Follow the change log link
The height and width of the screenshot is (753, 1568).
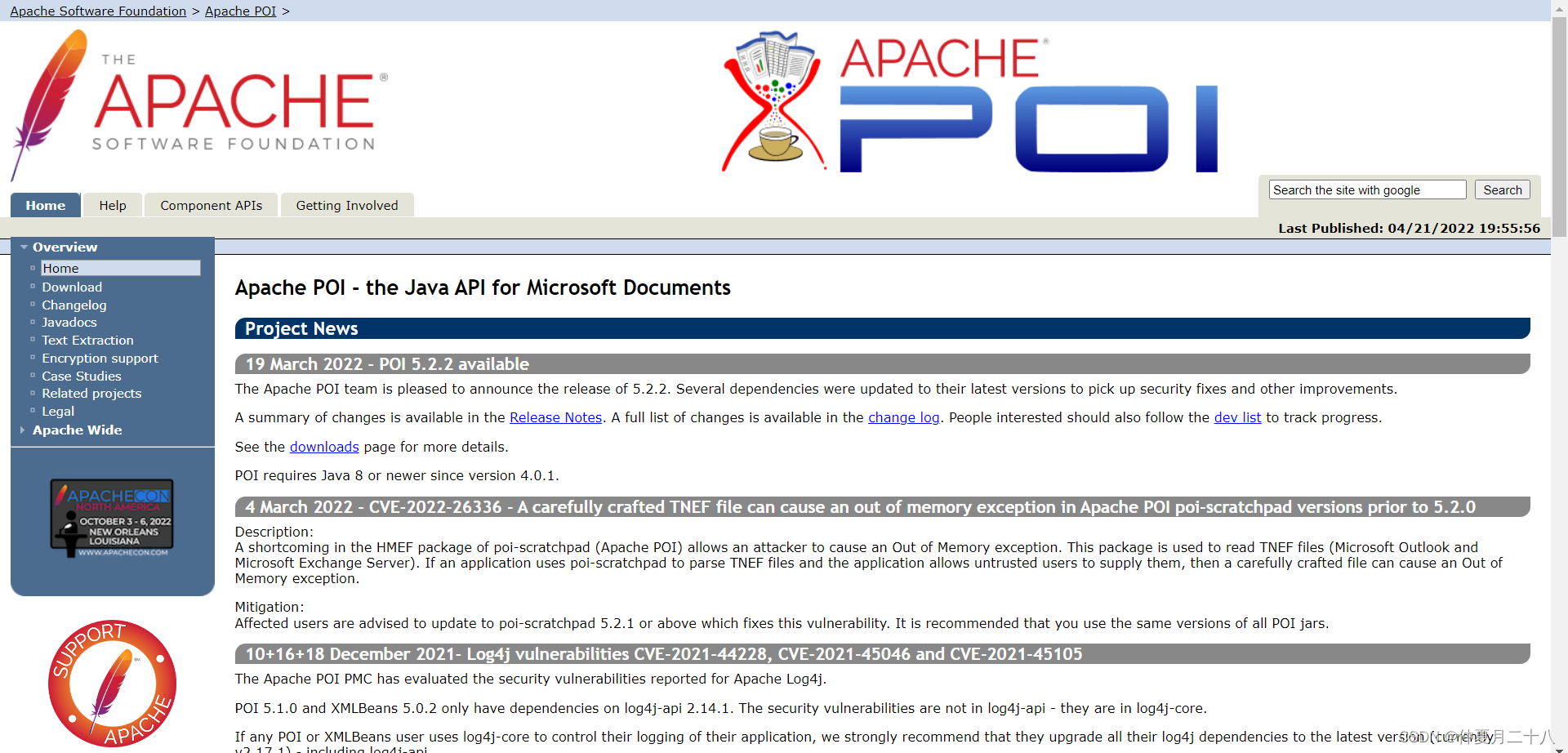point(903,417)
